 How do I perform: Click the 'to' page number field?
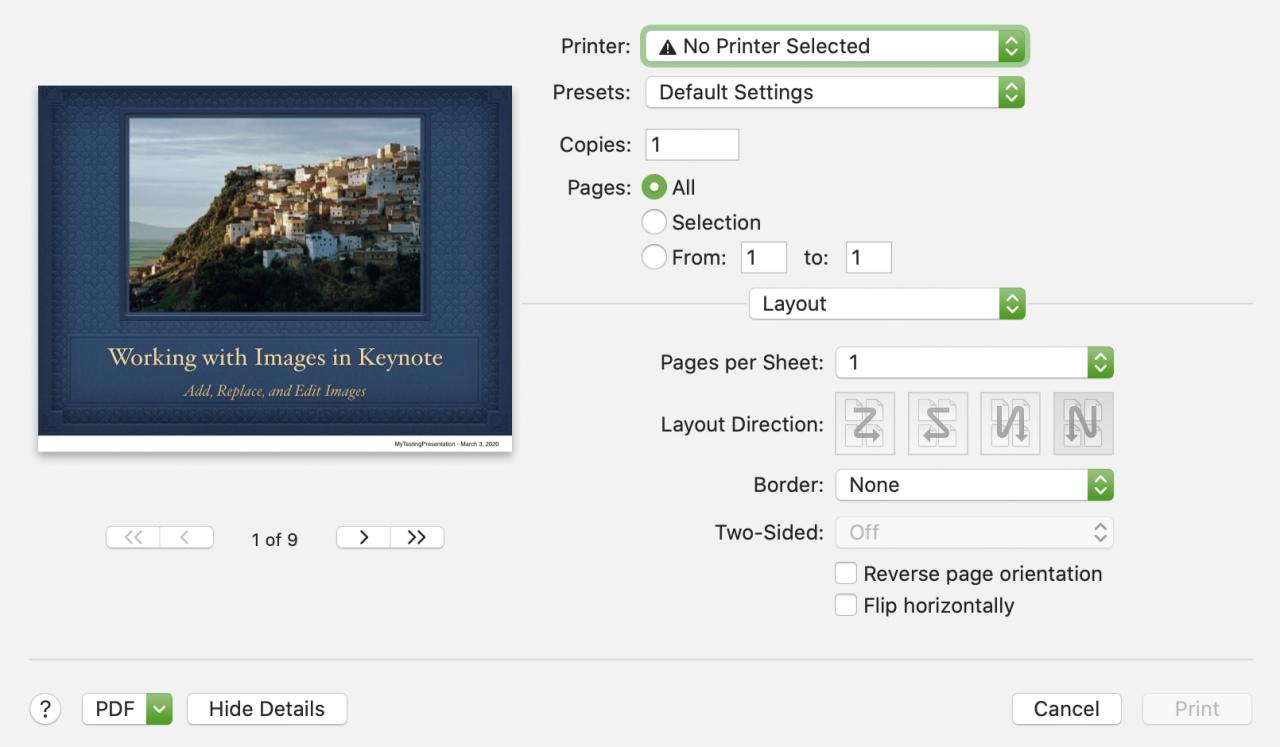point(868,257)
